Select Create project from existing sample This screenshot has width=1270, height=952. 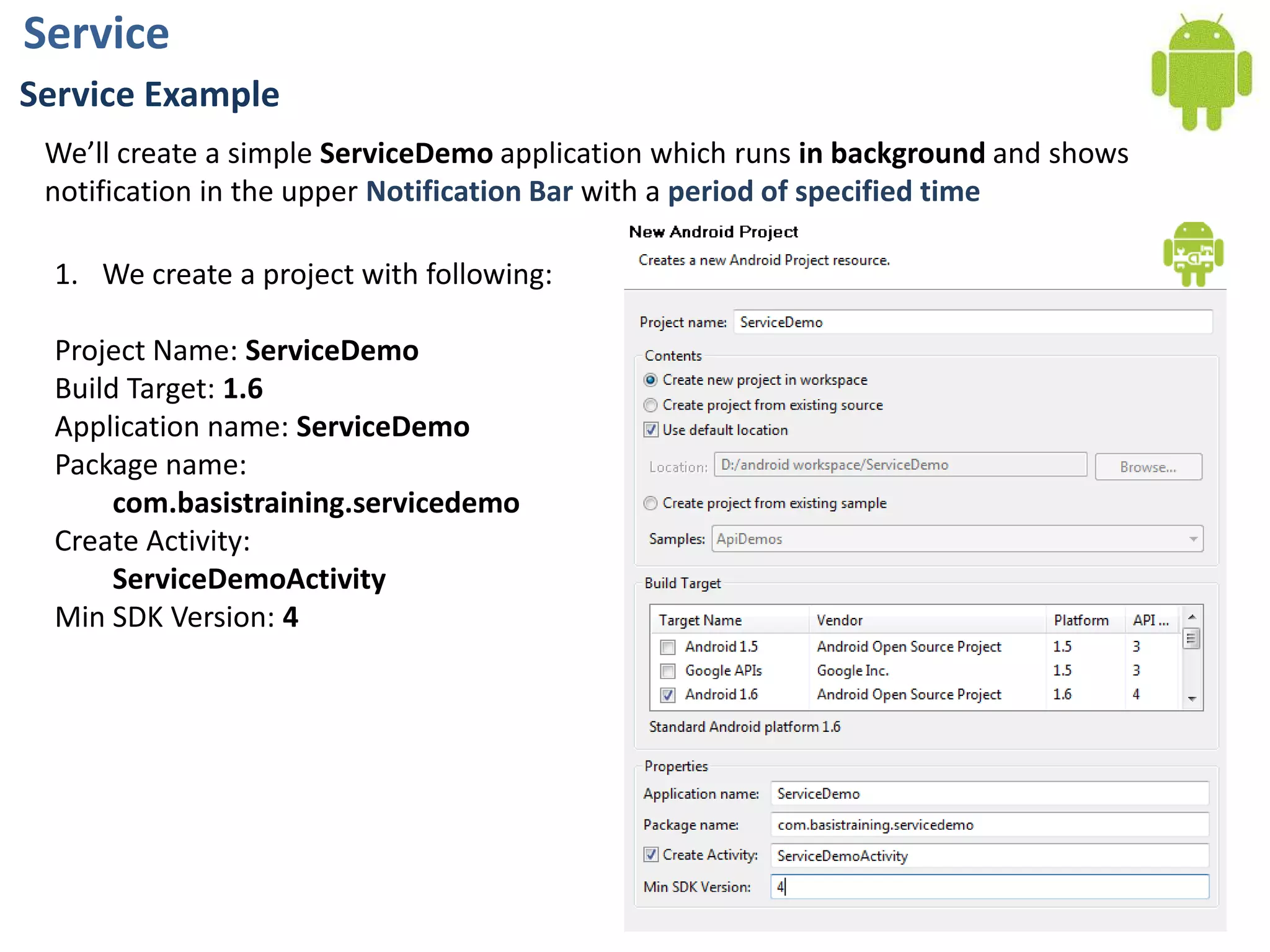651,503
